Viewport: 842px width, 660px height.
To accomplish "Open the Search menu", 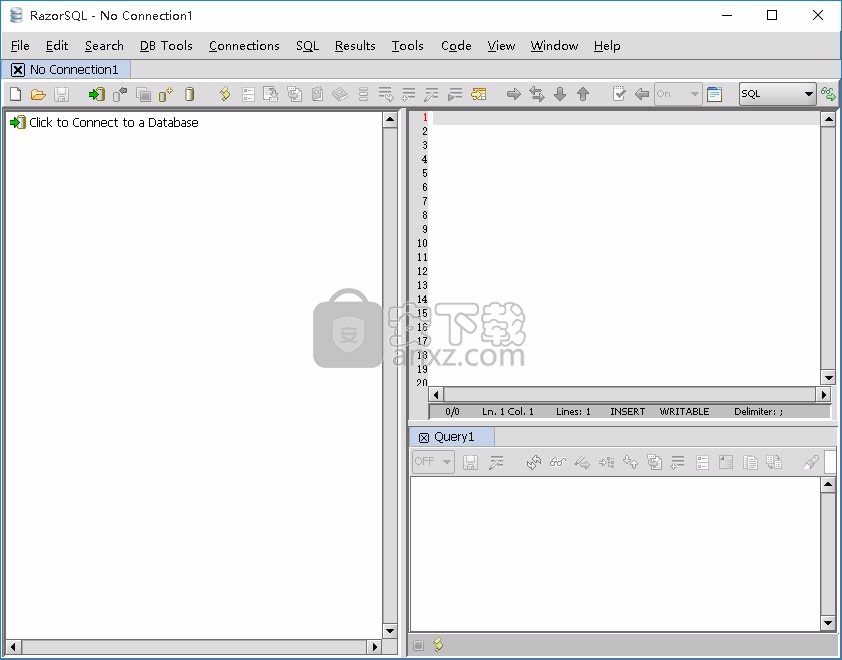I will tap(104, 46).
